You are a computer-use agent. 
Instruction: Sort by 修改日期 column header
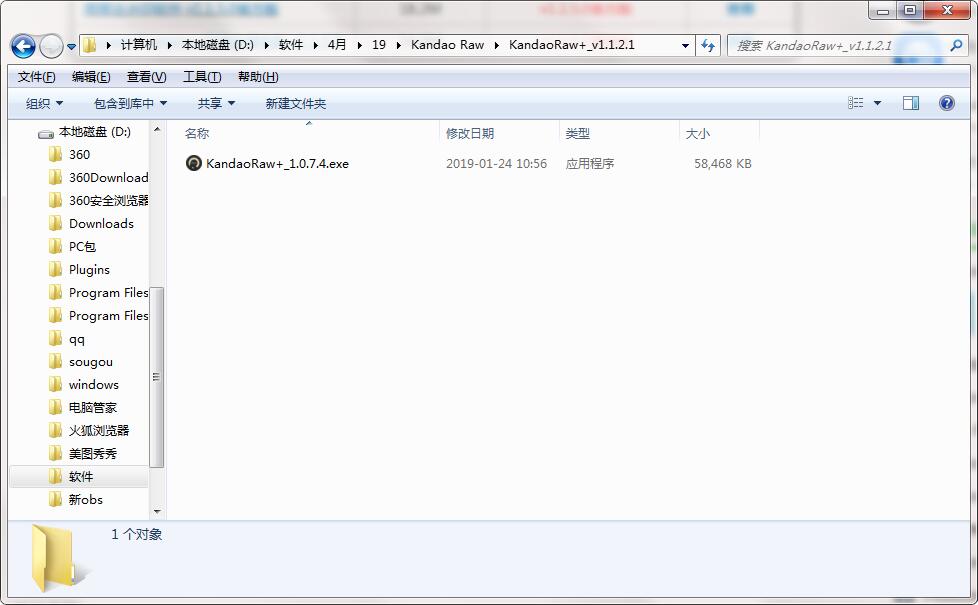pyautogui.click(x=470, y=133)
